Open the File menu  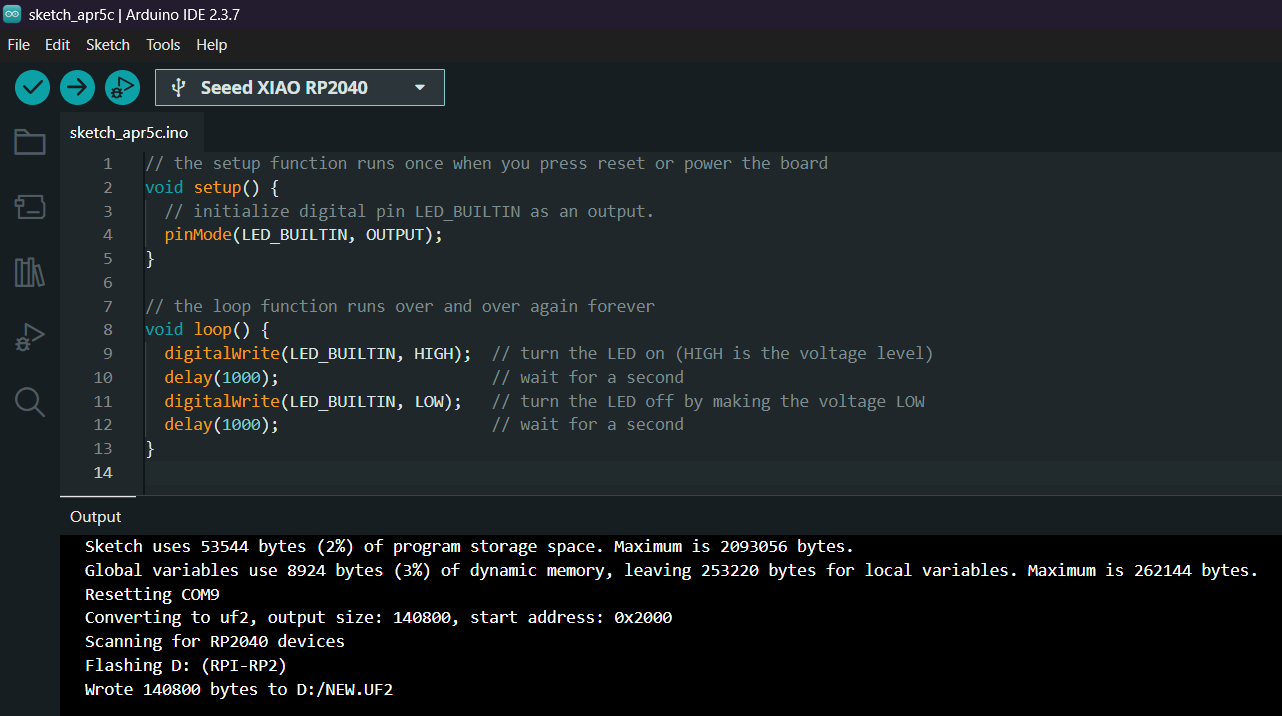click(19, 45)
